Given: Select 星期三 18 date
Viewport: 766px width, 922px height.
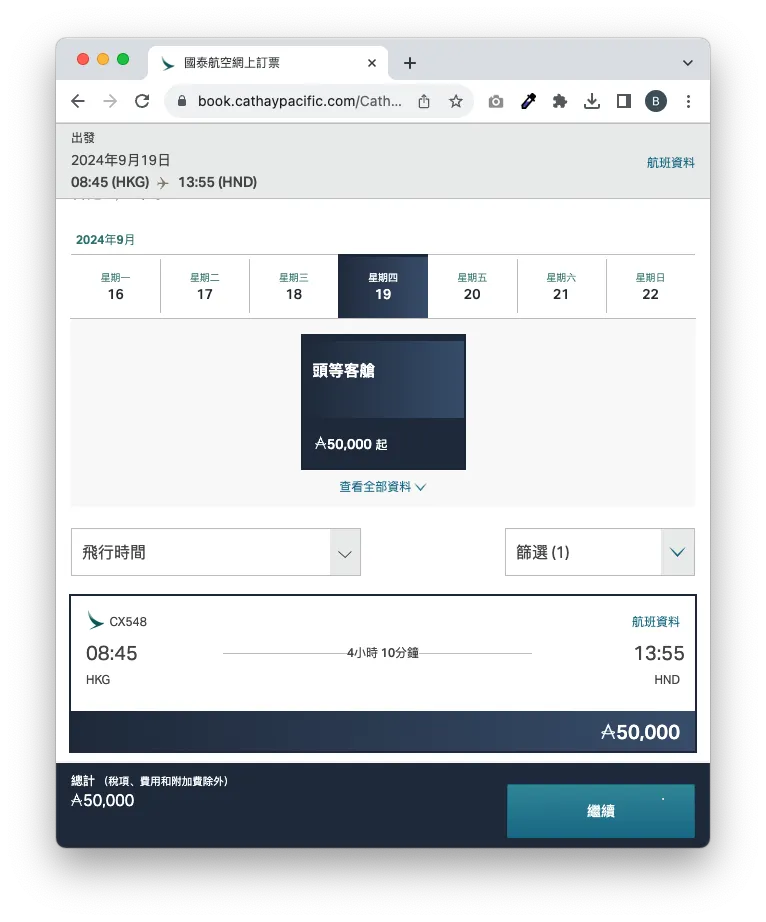Looking at the screenshot, I should tap(294, 286).
